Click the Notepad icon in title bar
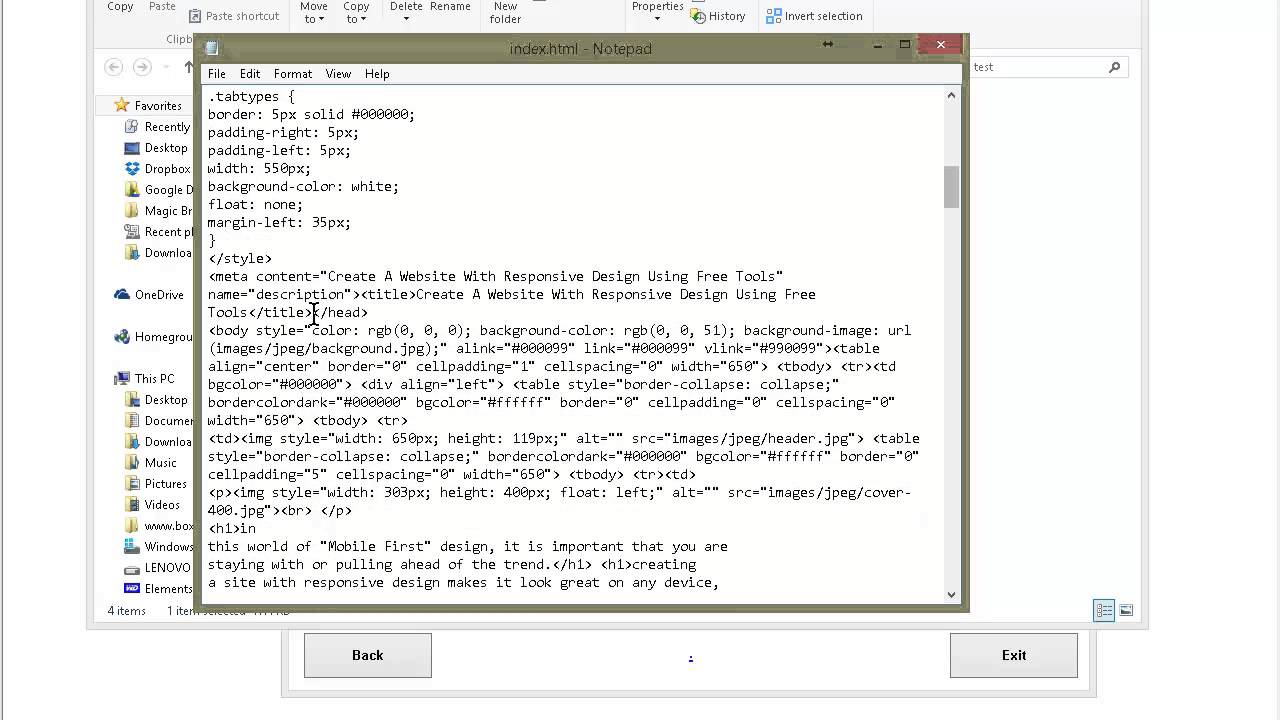 (x=212, y=47)
